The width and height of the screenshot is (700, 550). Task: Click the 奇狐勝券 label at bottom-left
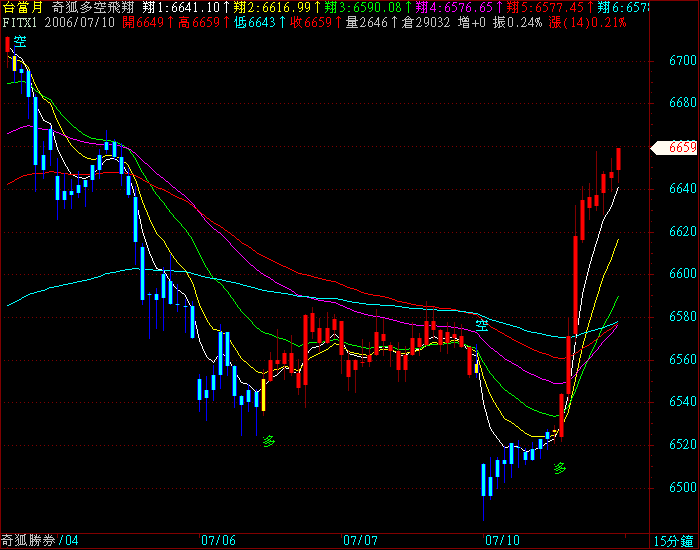pyautogui.click(x=28, y=541)
